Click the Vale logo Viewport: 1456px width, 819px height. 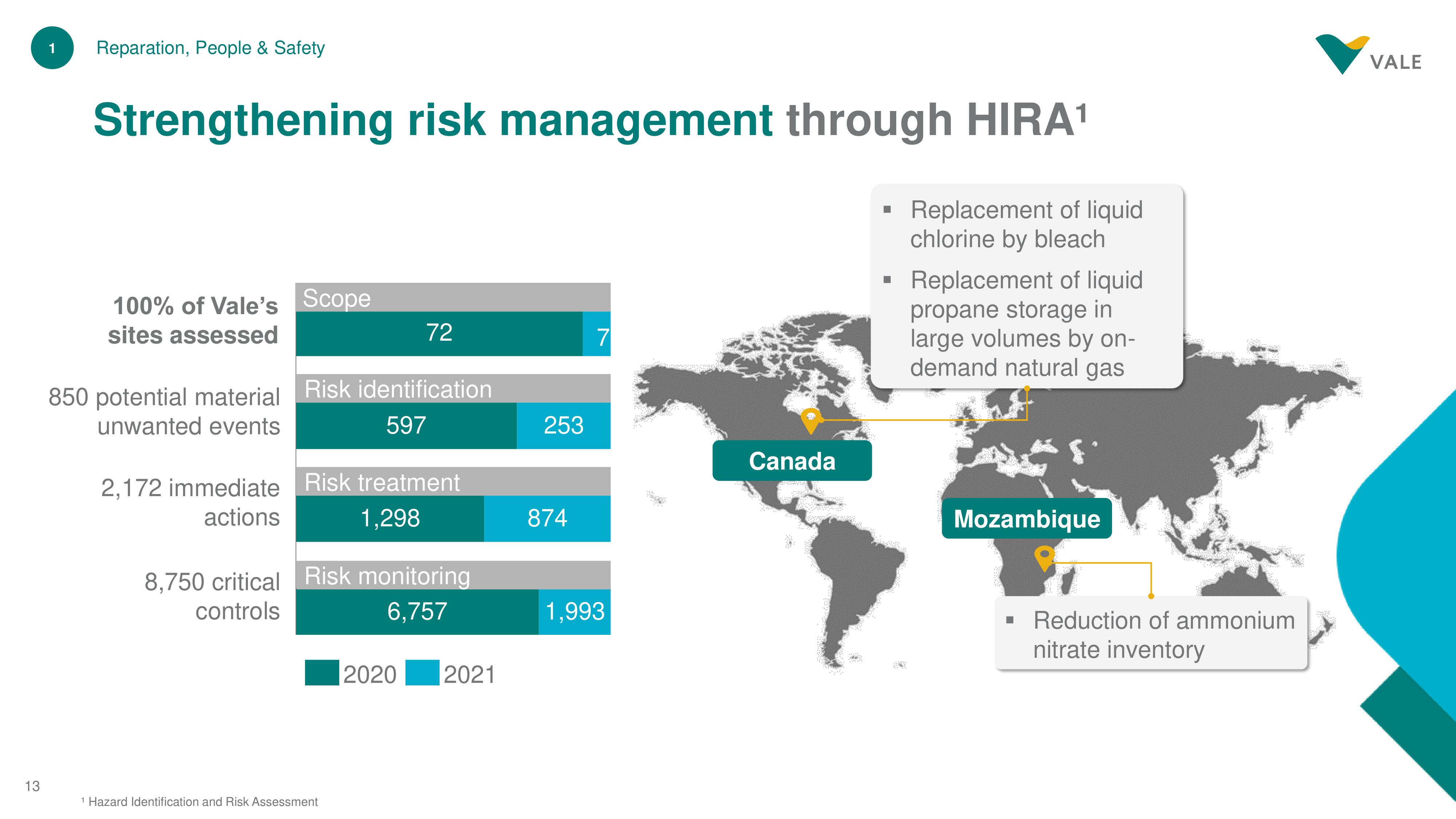coord(1367,54)
